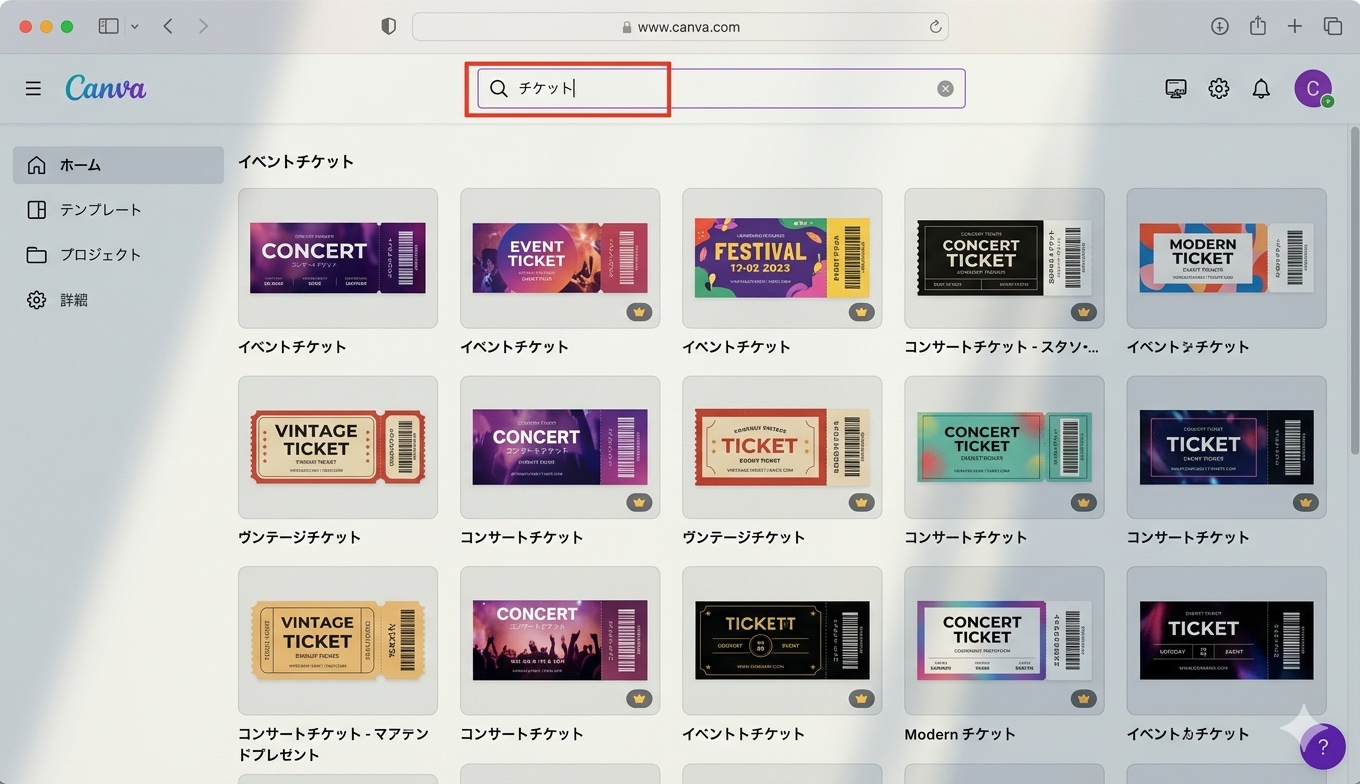Open the profile menu from the purple avatar

coord(1313,88)
